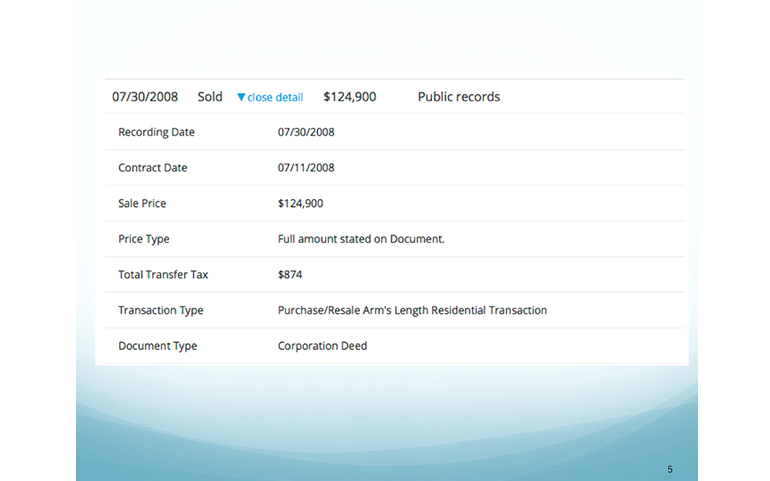Select the Recording Date label
The height and width of the screenshot is (481, 770).
(x=156, y=132)
